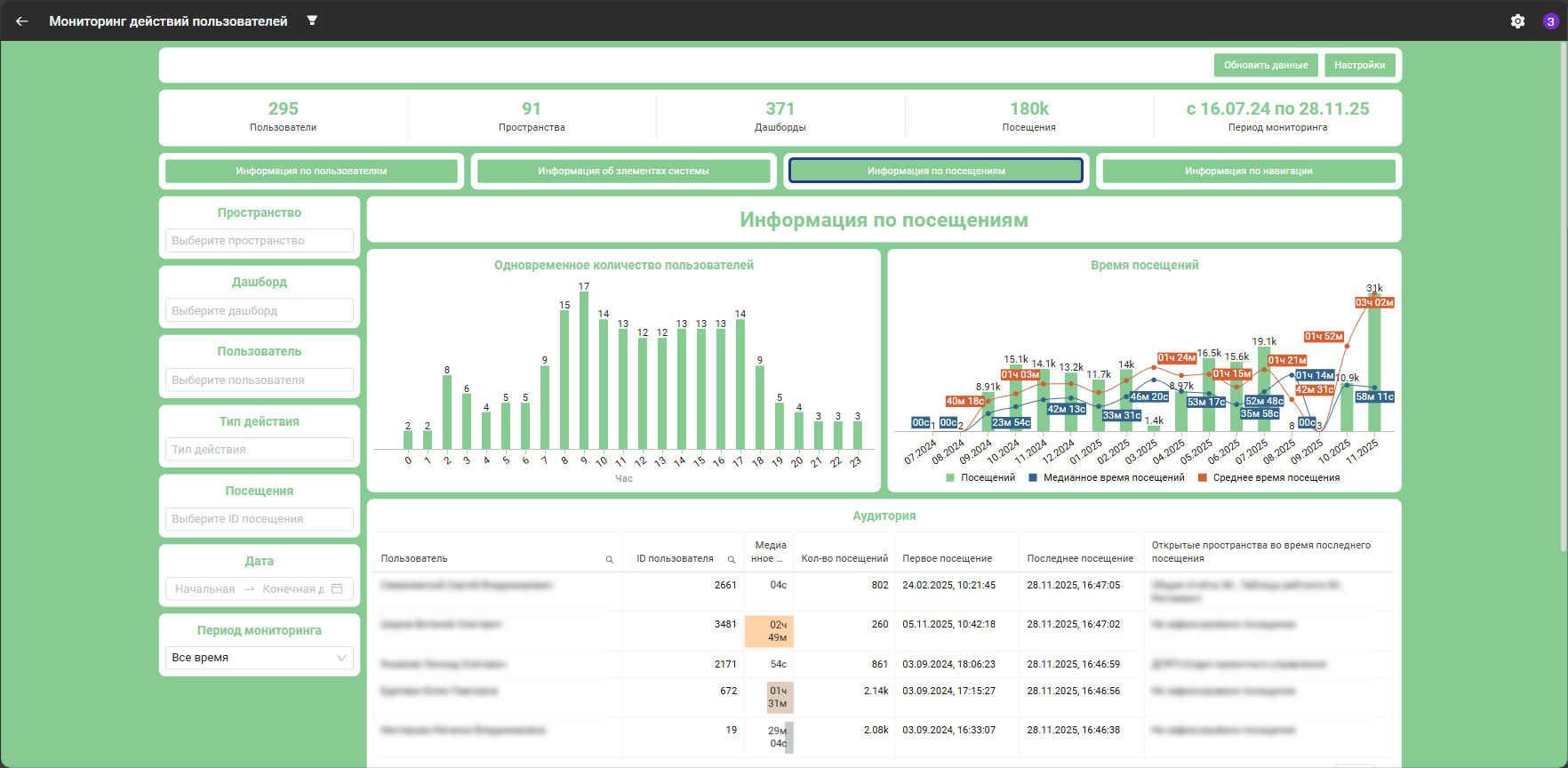1568x768 pixels.
Task: Open the Выберите пространство dropdown
Action: [260, 241]
